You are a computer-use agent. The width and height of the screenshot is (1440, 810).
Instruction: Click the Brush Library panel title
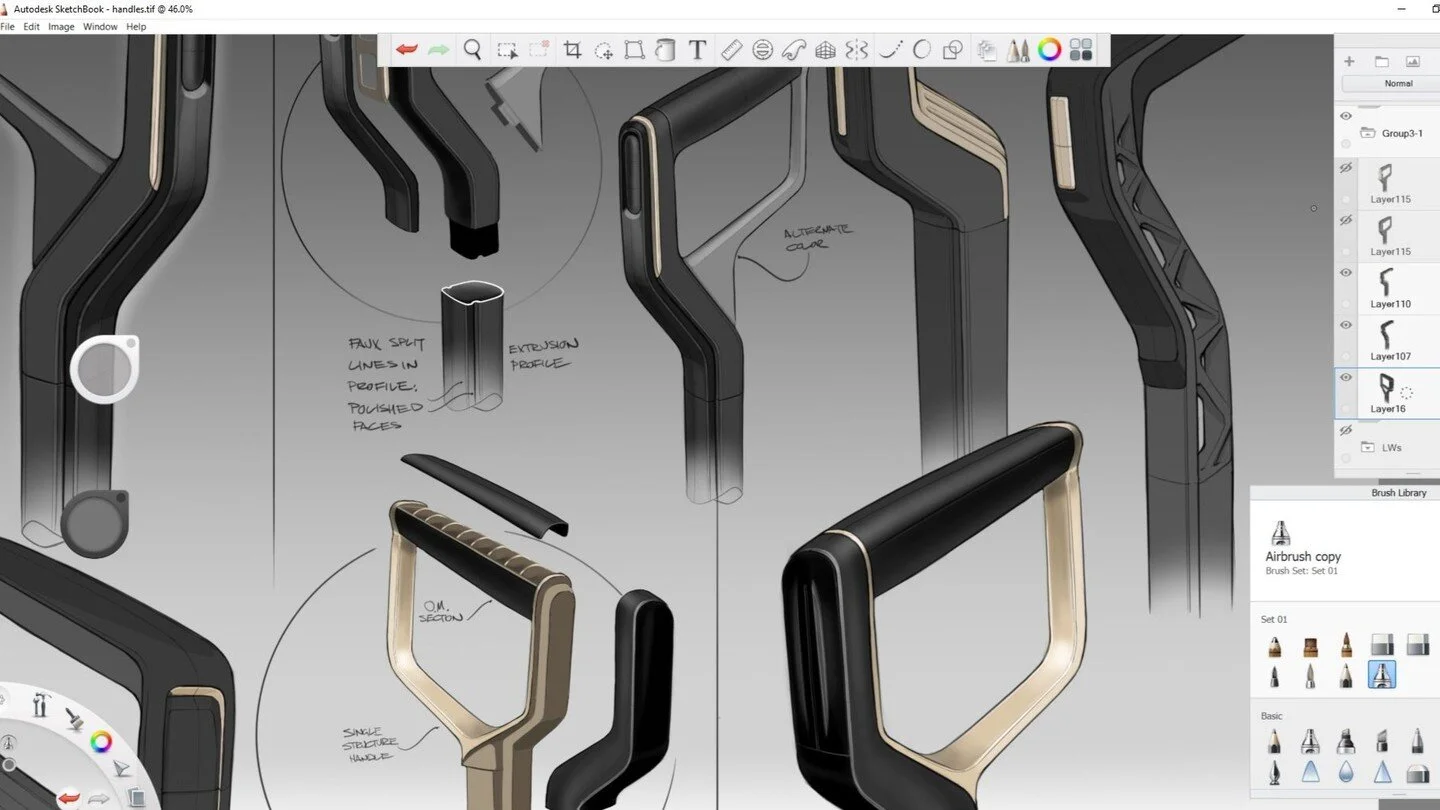pos(1398,493)
